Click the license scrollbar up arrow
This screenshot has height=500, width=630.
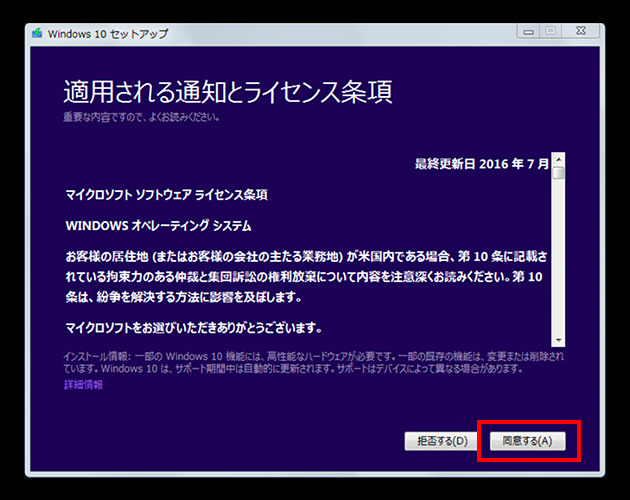point(558,160)
